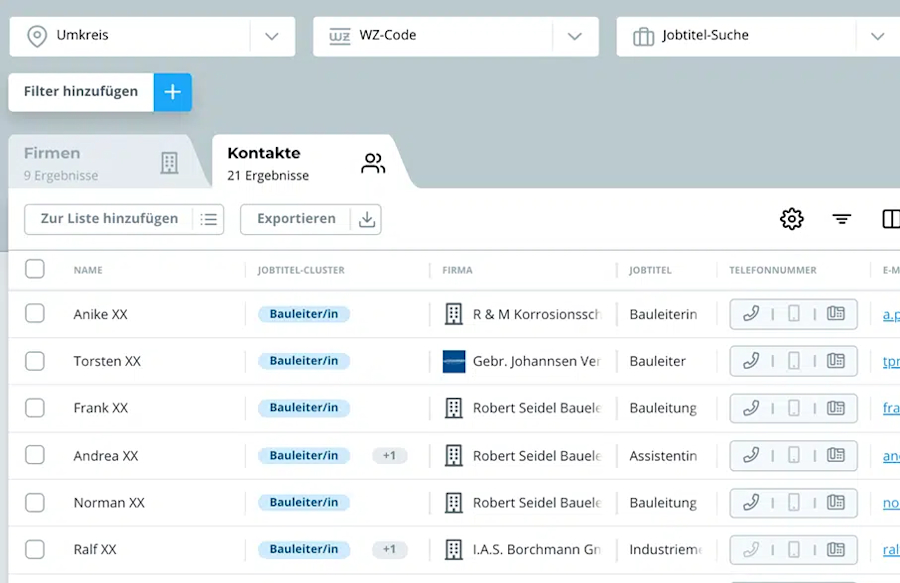900x583 pixels.
Task: Open table settings gear icon
Action: (x=792, y=219)
